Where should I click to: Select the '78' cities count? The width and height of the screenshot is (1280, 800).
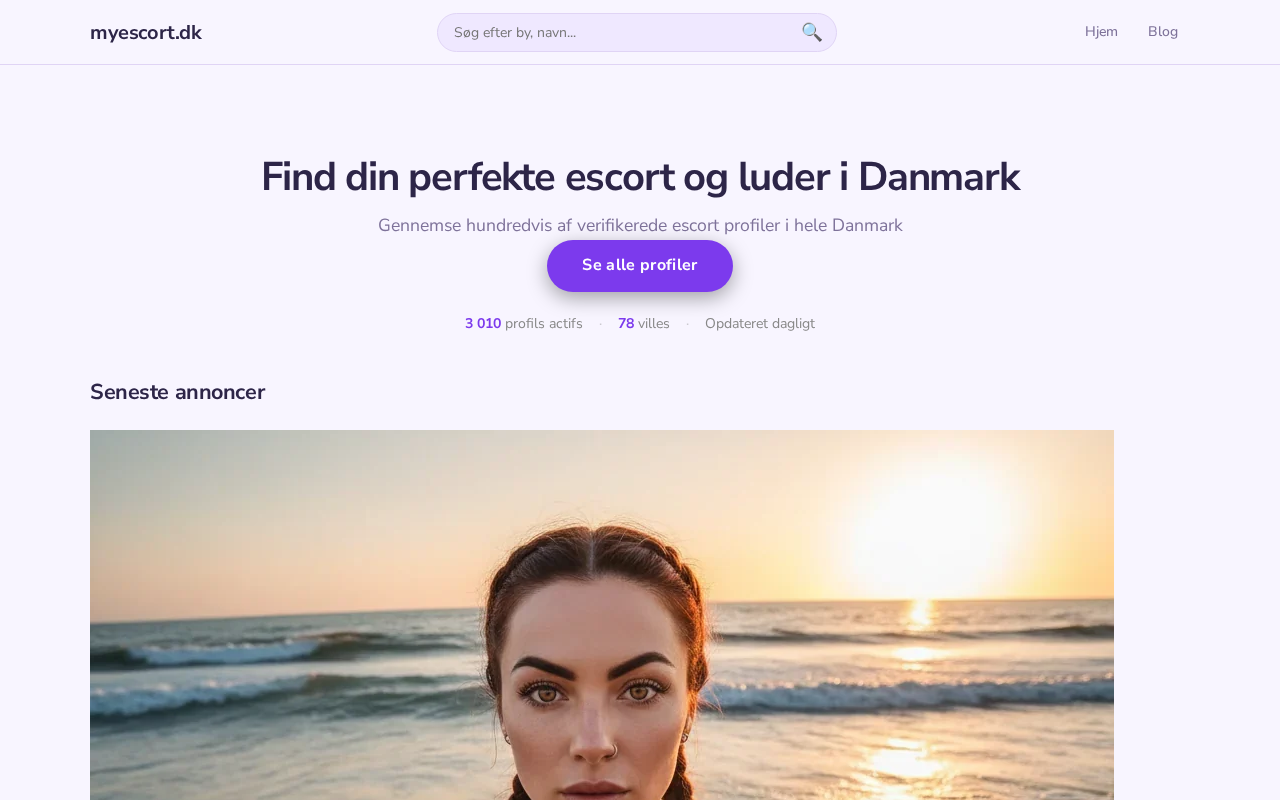coord(626,323)
